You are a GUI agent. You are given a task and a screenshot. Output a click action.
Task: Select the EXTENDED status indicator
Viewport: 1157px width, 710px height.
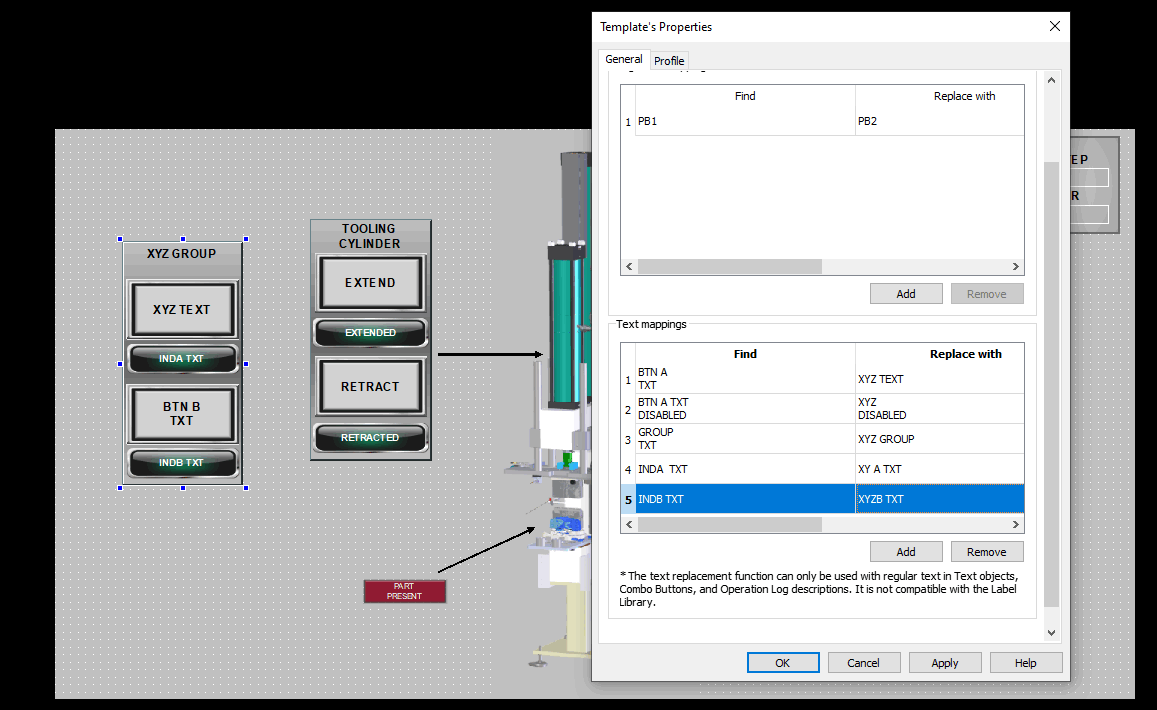click(x=370, y=333)
